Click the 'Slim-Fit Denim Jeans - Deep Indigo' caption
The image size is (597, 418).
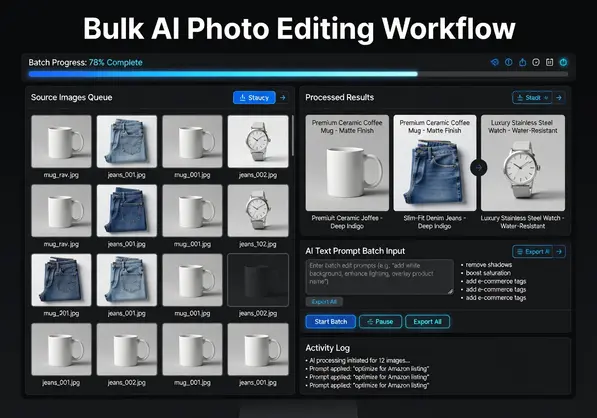tap(434, 222)
